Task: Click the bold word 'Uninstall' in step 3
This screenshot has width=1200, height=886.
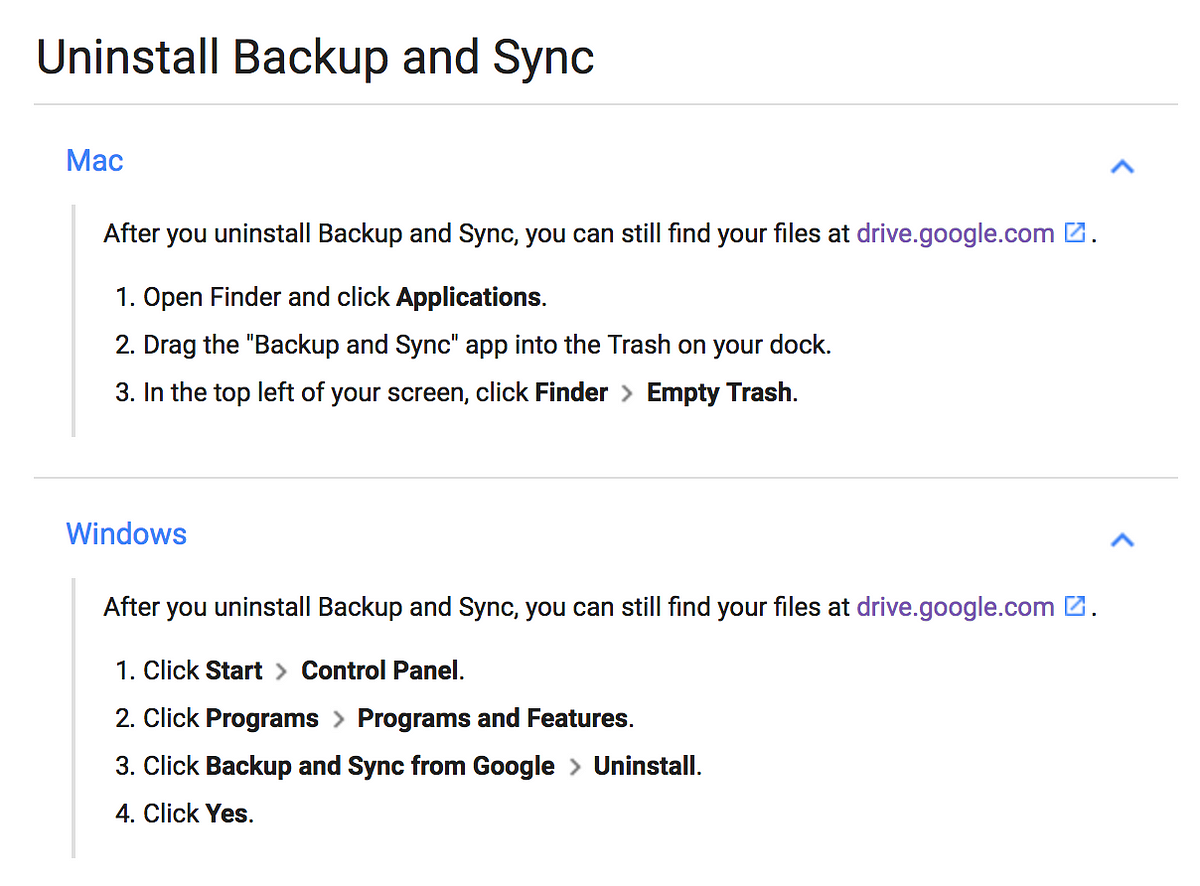Action: [x=645, y=766]
